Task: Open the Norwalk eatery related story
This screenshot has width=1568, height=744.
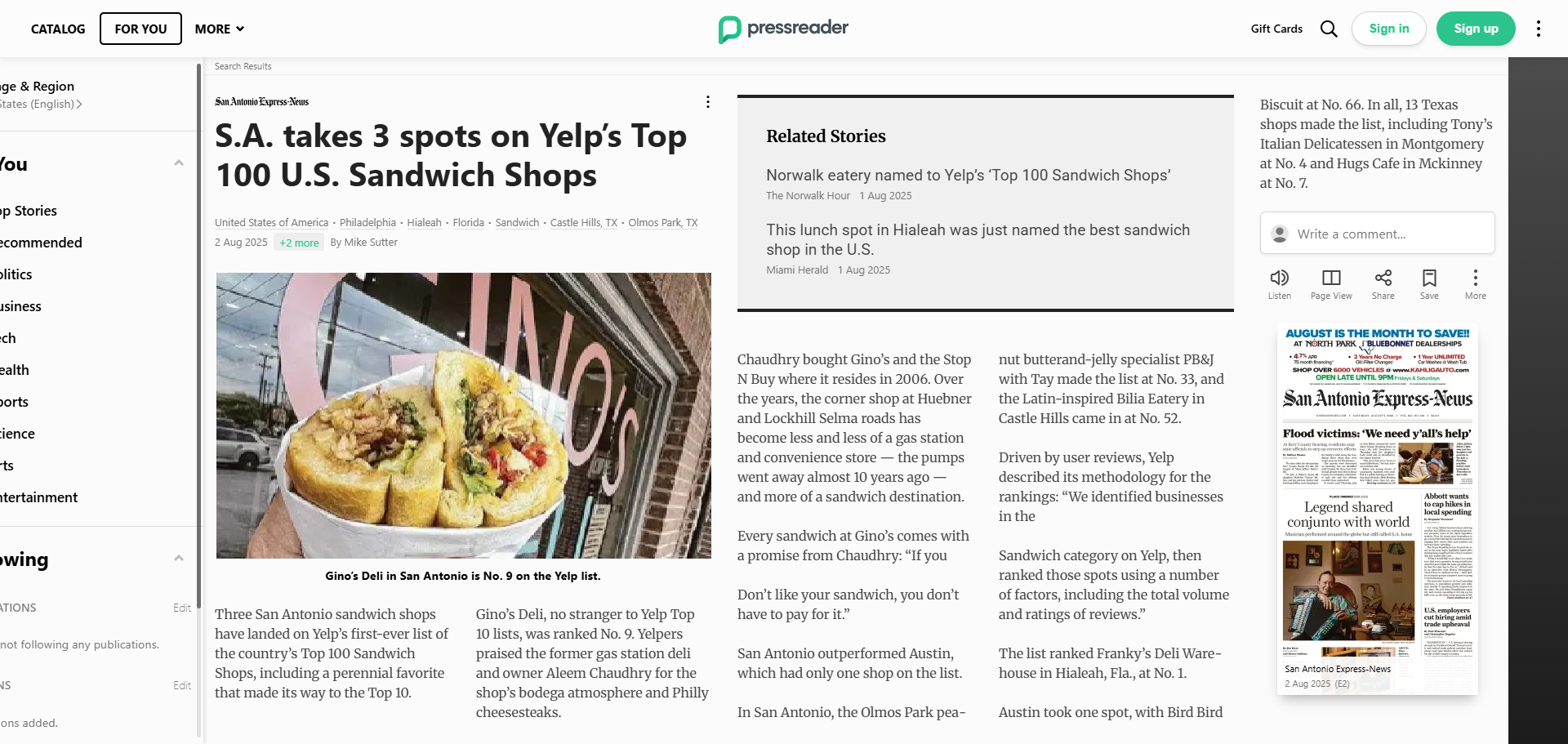Action: 968,176
